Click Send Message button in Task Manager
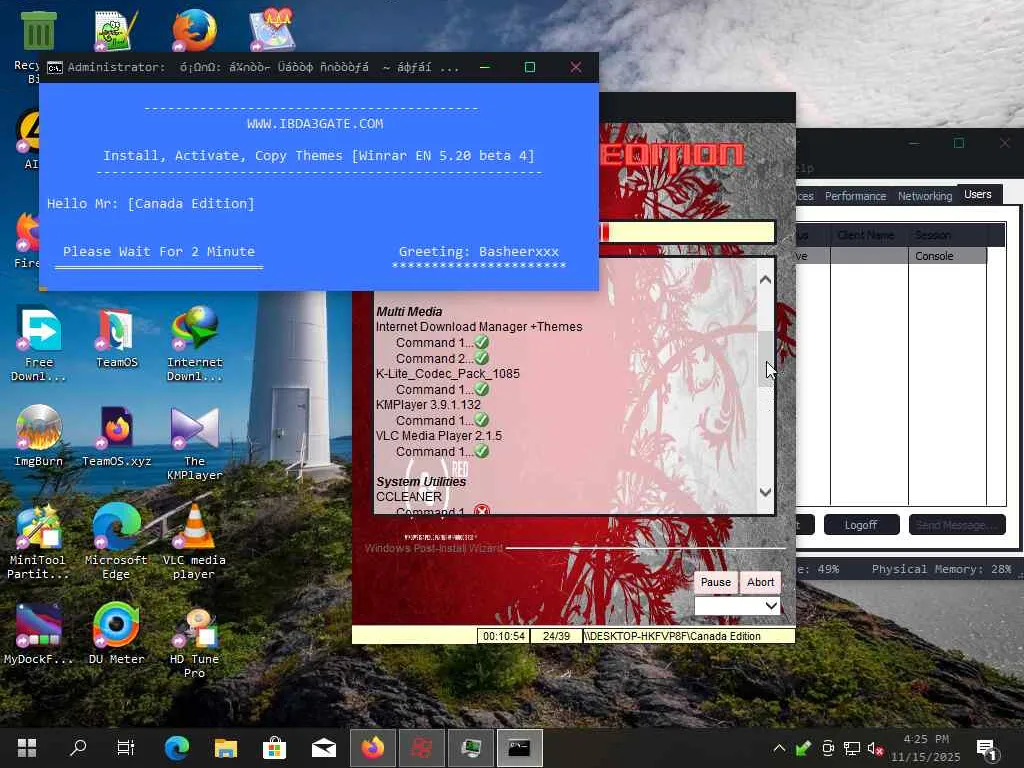Image resolution: width=1024 pixels, height=768 pixels. pyautogui.click(x=957, y=525)
